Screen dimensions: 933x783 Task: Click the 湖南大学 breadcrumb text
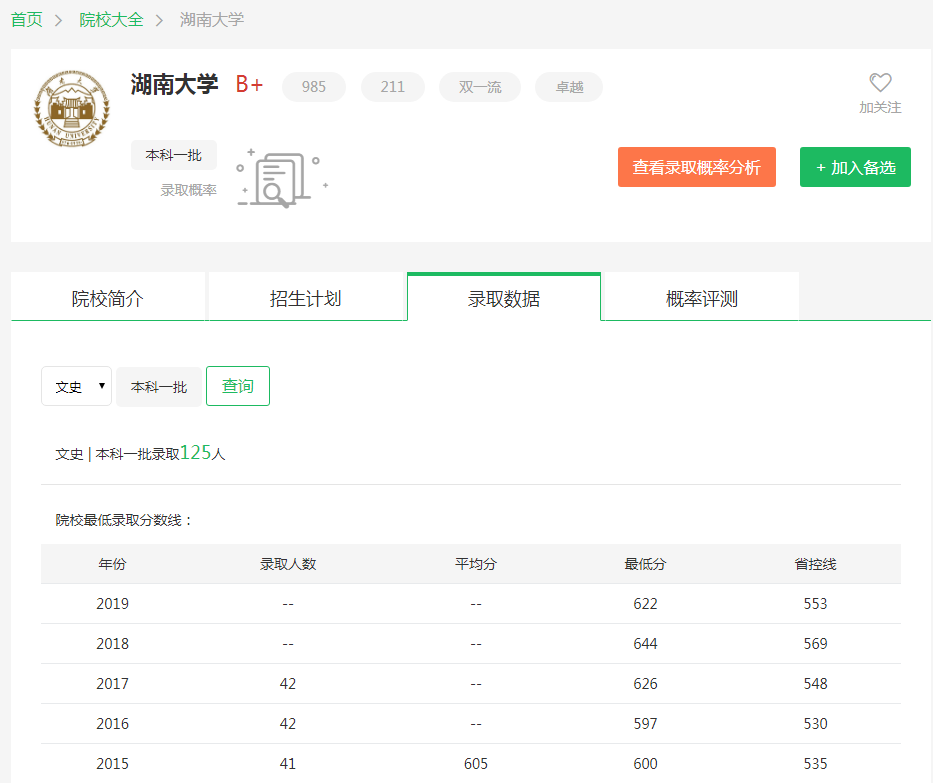click(212, 20)
